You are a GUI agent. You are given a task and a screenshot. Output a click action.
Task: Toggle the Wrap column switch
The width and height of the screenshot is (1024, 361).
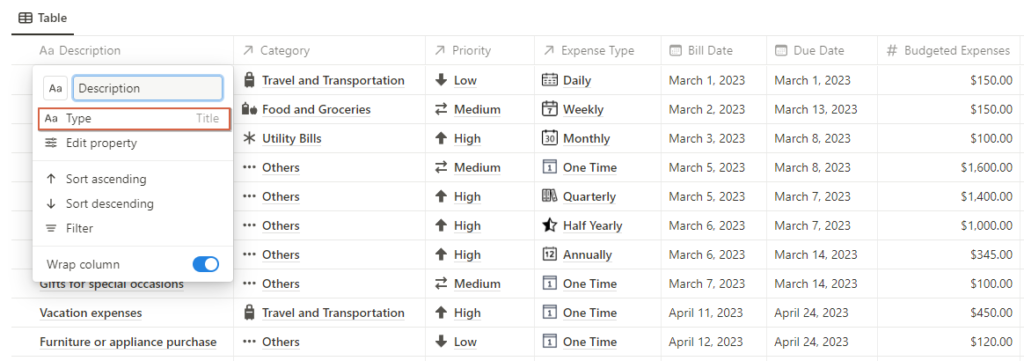pos(206,264)
